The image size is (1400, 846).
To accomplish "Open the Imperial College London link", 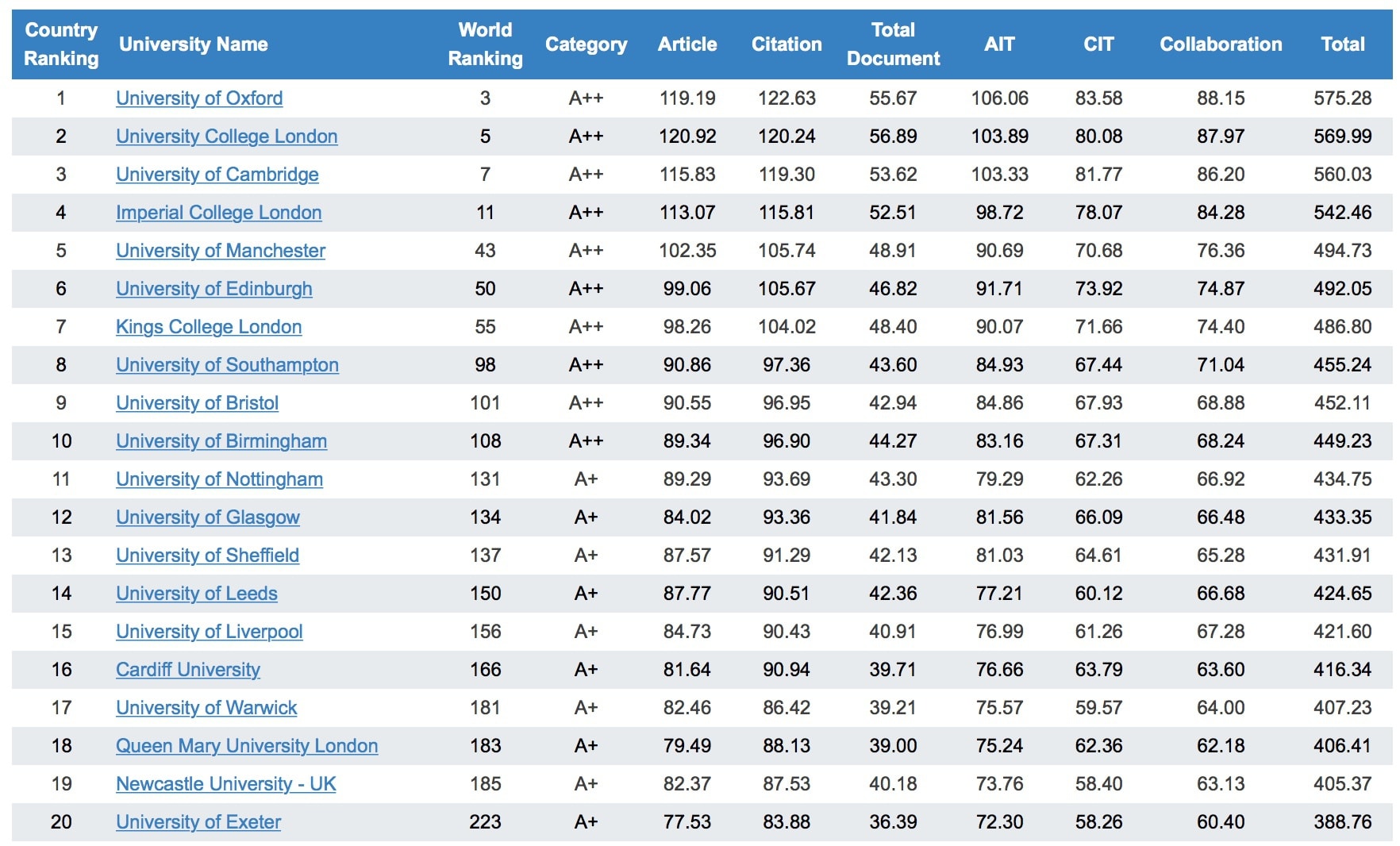I will pos(218,213).
